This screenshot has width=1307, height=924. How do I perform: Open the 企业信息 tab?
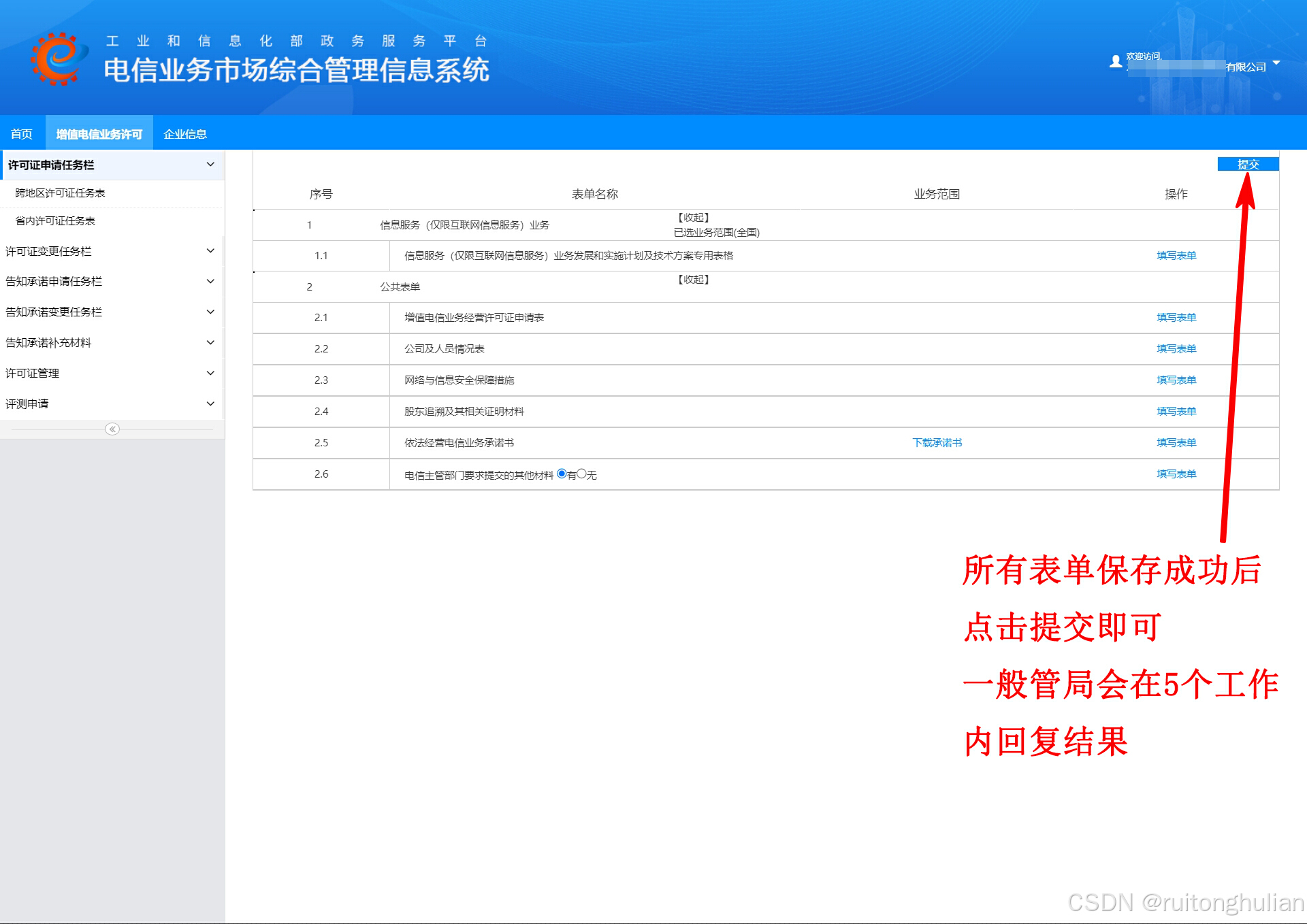(x=185, y=134)
